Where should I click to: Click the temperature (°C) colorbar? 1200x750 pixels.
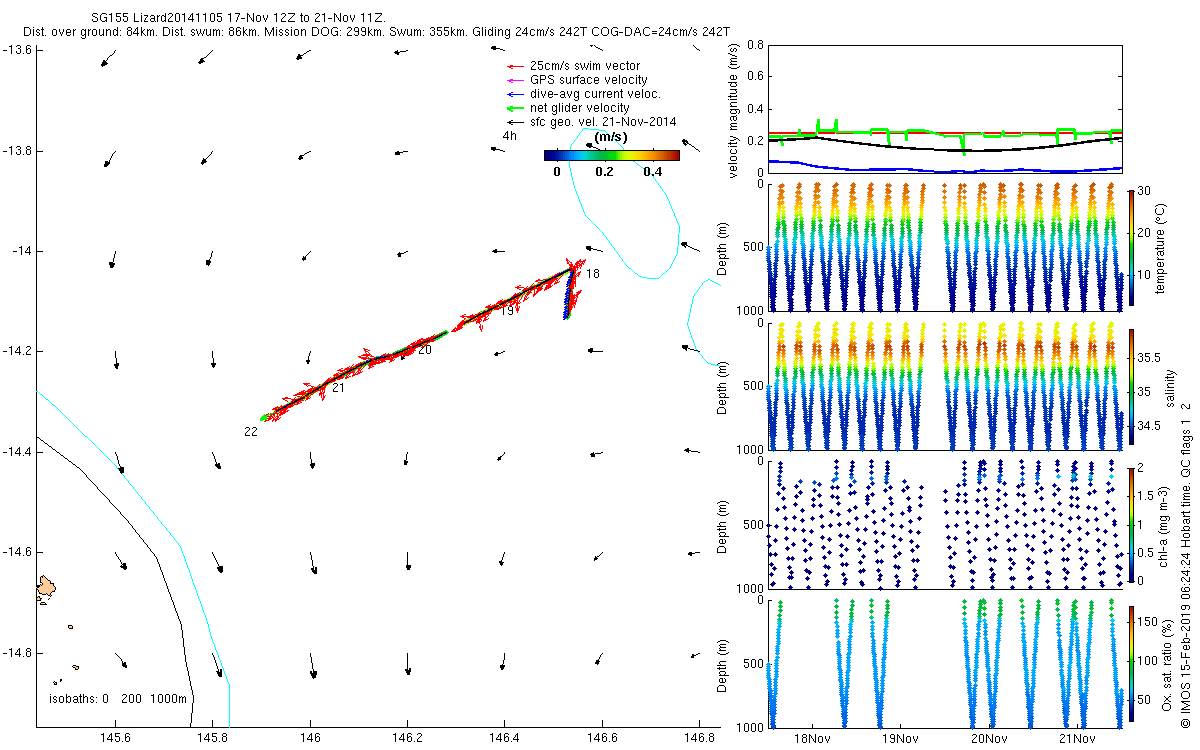(1131, 246)
